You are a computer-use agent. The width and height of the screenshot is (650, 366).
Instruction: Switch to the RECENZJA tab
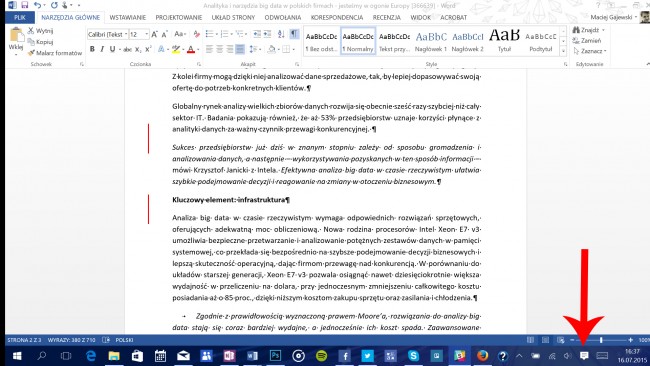coord(386,17)
